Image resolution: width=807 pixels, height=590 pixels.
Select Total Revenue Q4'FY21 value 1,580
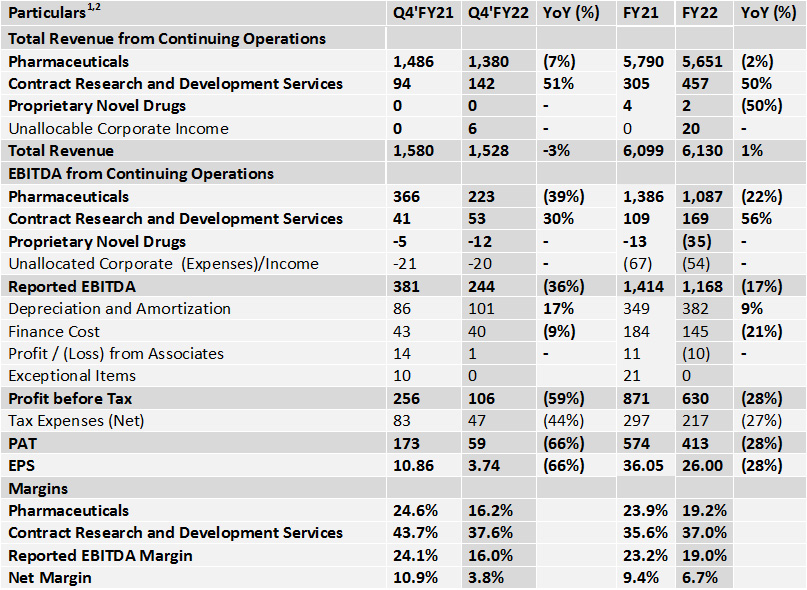[413, 151]
